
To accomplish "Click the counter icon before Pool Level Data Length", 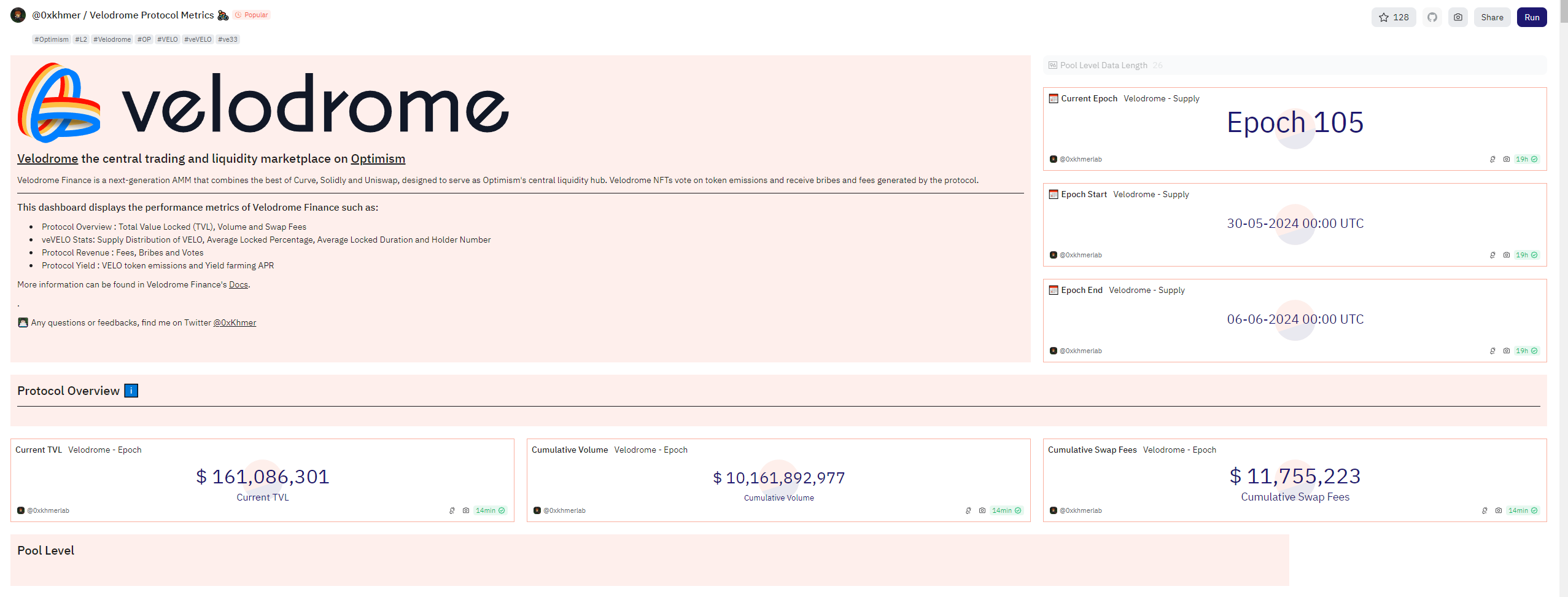I will [1053, 65].
